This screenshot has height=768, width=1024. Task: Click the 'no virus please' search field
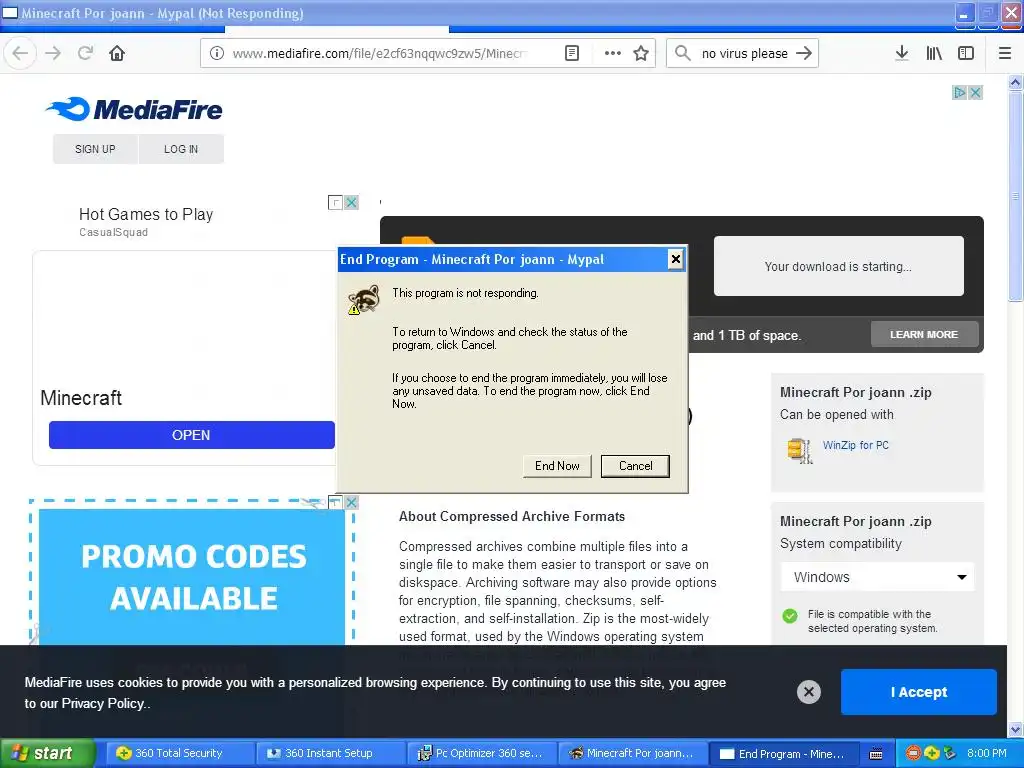tap(744, 54)
